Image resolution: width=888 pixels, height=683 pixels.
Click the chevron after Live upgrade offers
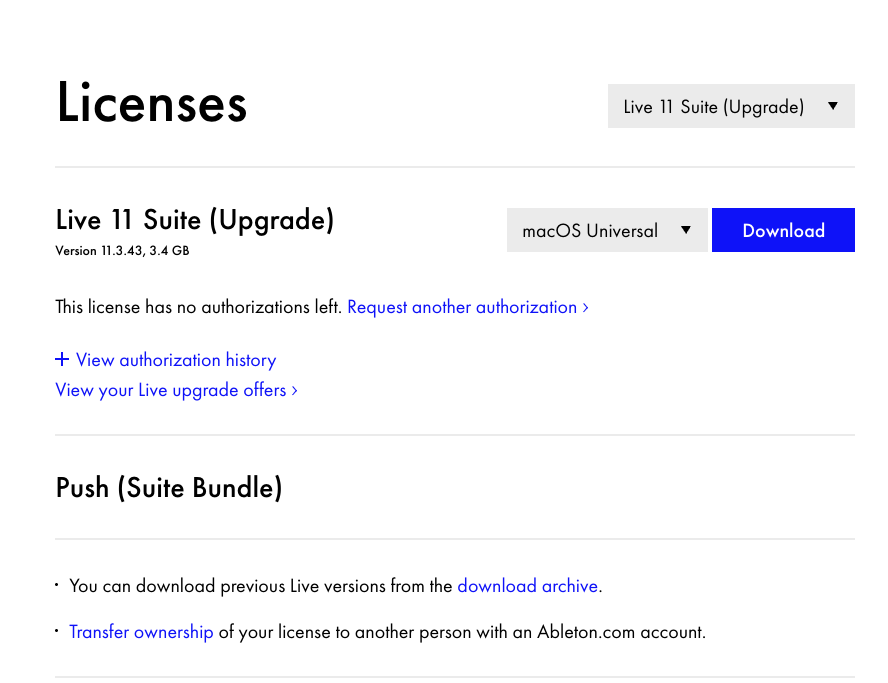click(x=294, y=391)
